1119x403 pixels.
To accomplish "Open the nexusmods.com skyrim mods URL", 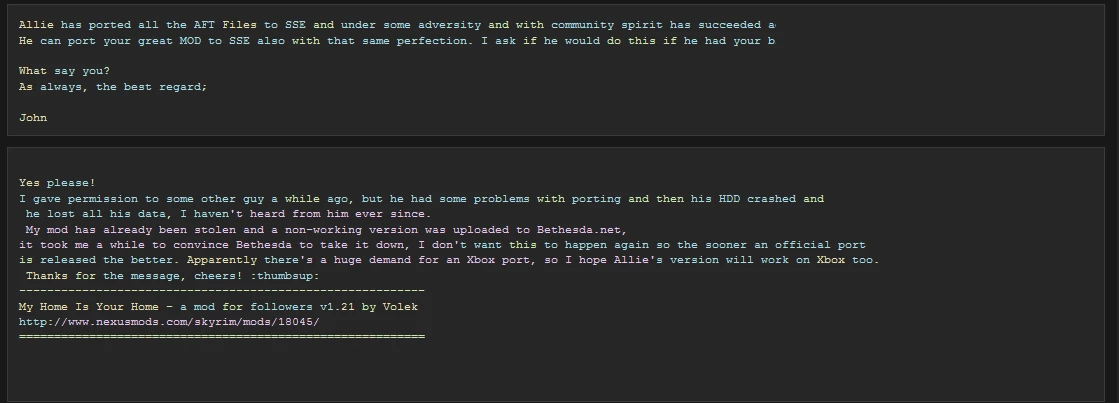I will tap(169, 322).
